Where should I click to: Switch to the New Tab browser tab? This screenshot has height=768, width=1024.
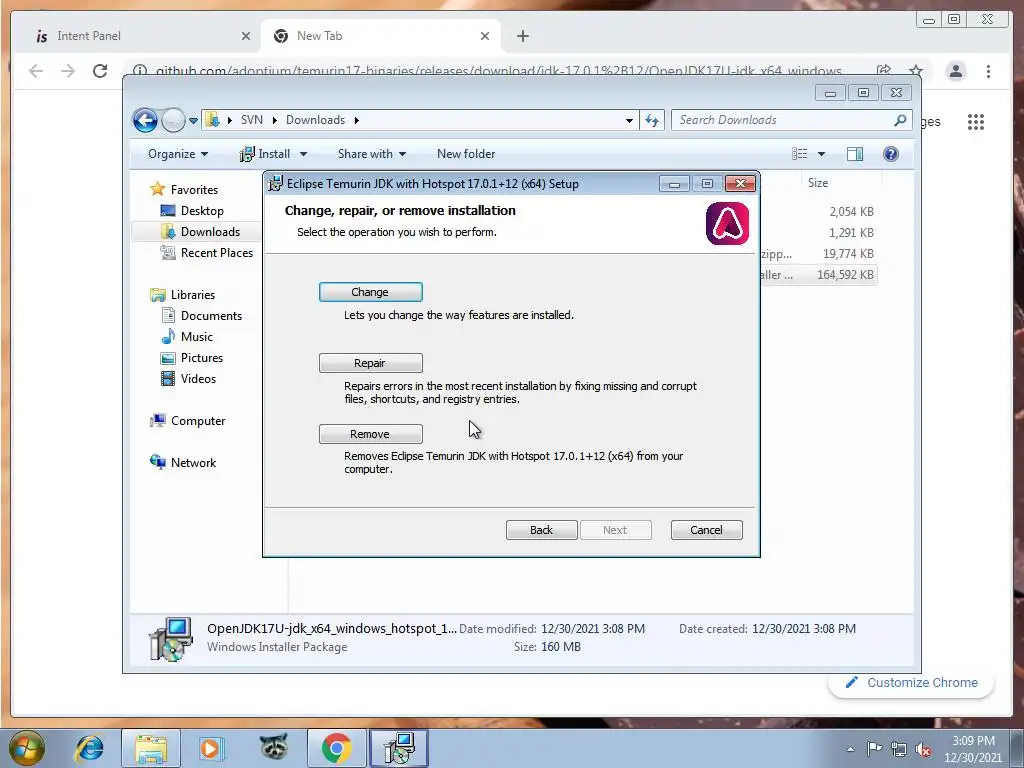381,36
